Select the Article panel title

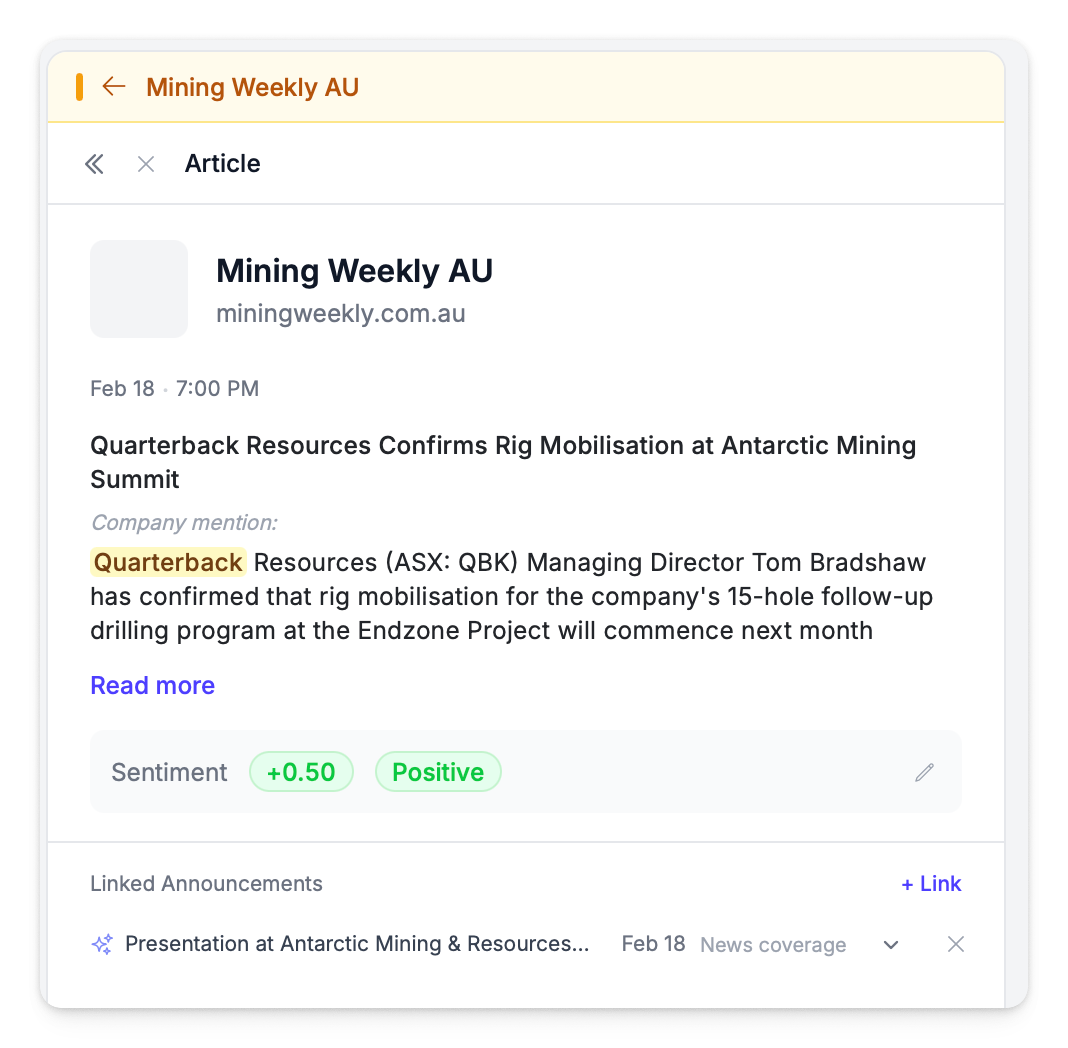[223, 164]
